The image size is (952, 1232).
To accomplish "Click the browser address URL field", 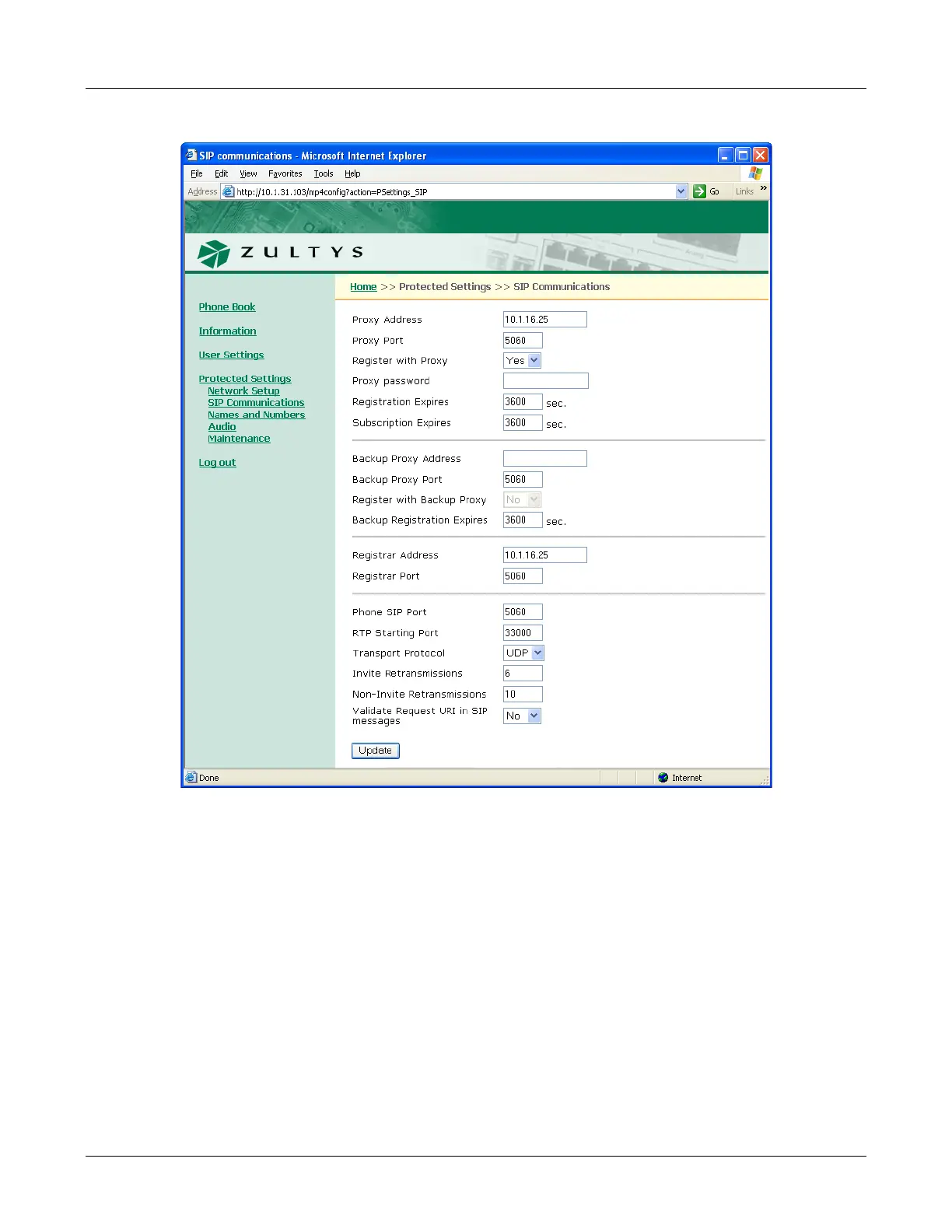I will tap(455, 191).
